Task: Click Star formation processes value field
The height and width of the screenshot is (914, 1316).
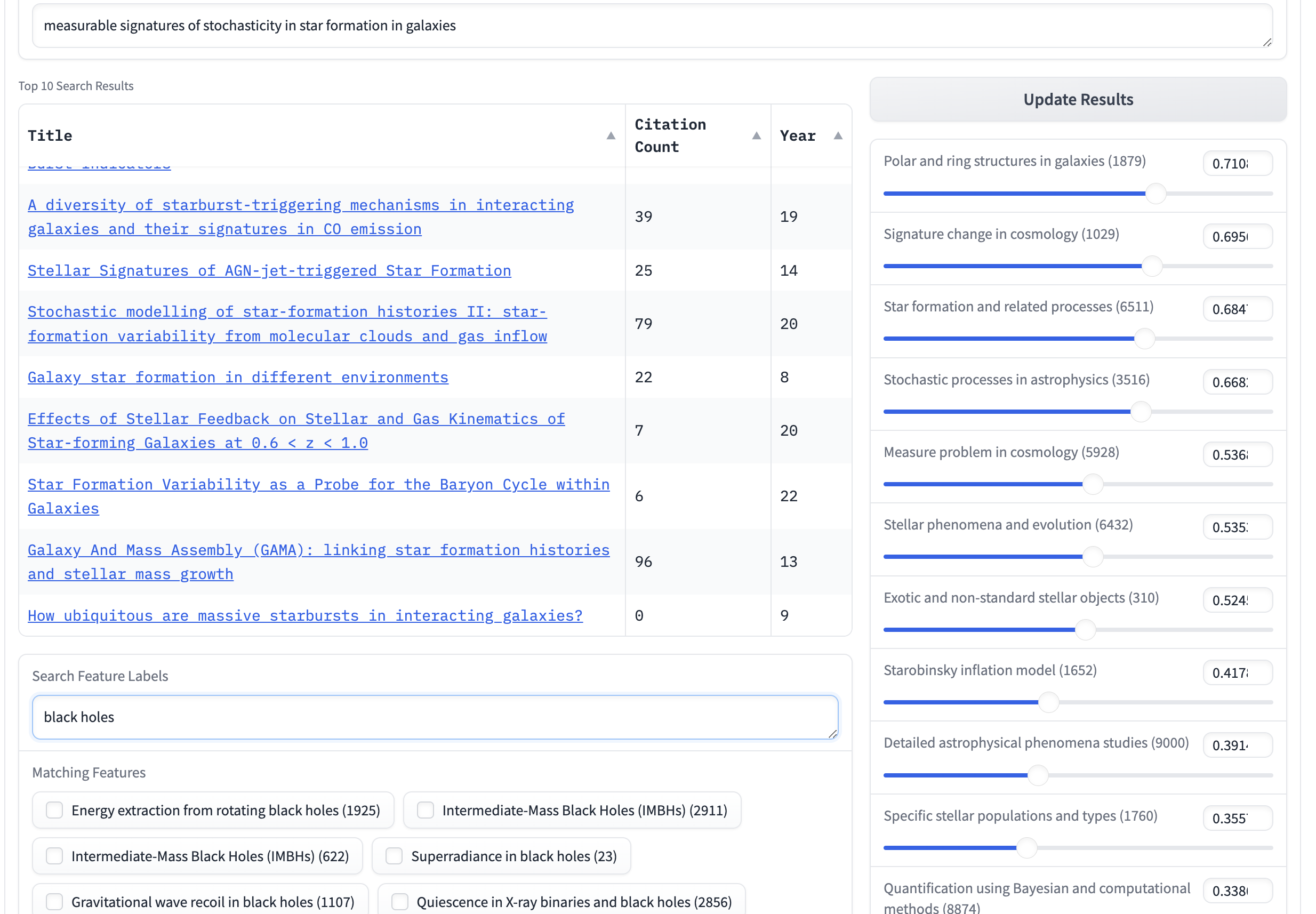Action: click(x=1237, y=309)
